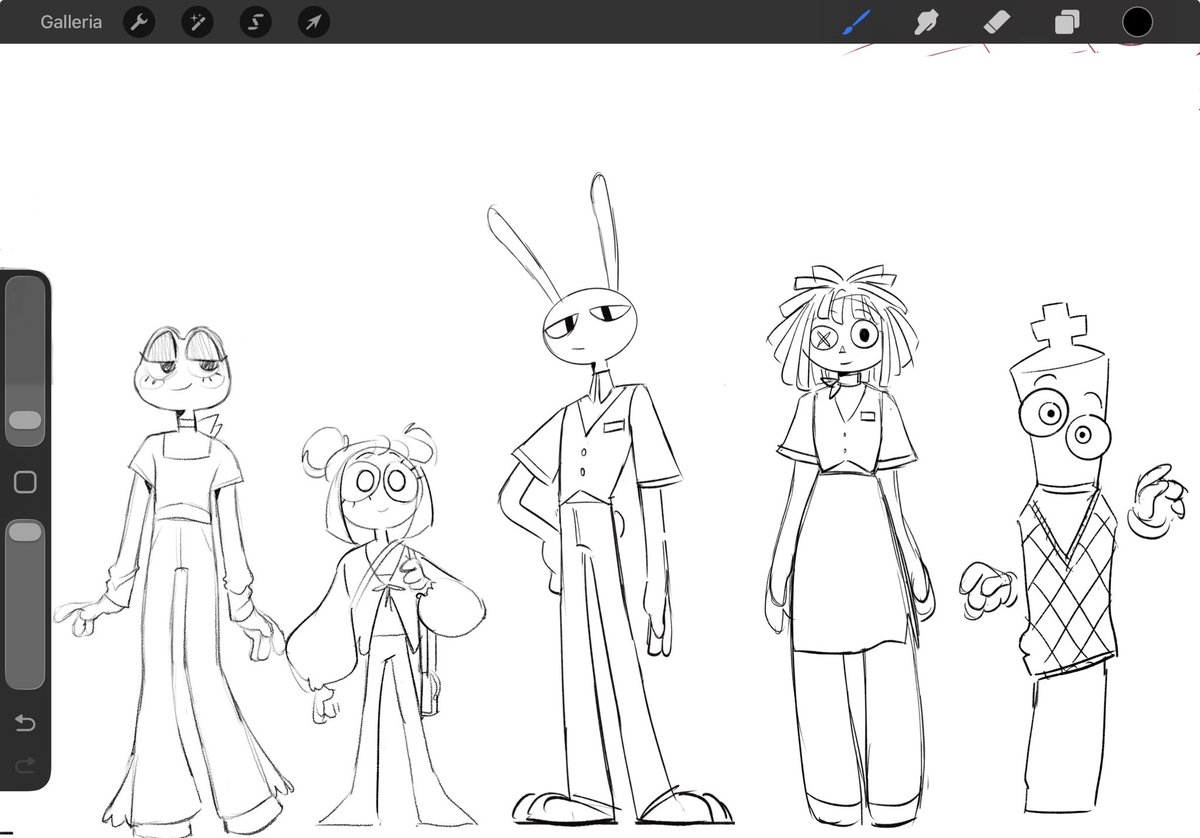Activate the Selection S-ribbon tool
Viewport: 1200px width, 838px height.
pyautogui.click(x=256, y=22)
